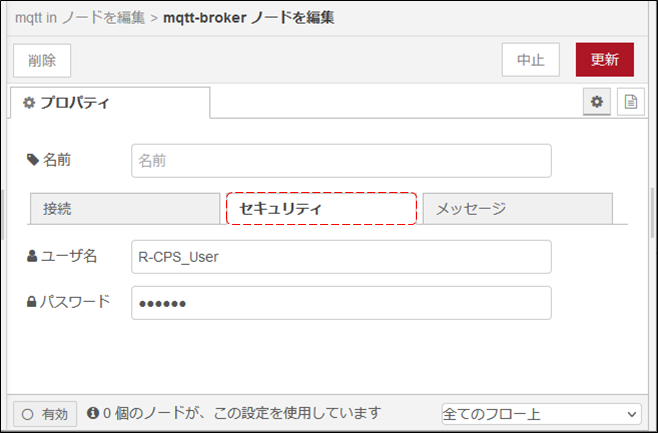Switch to the 接続 tab
The height and width of the screenshot is (433, 658).
point(124,209)
